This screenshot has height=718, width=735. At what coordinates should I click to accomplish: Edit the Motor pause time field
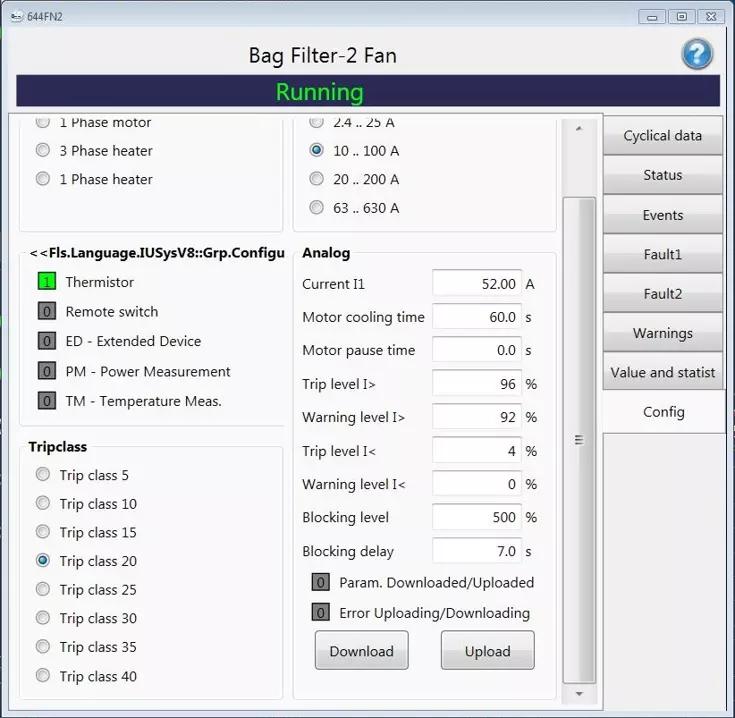point(477,350)
